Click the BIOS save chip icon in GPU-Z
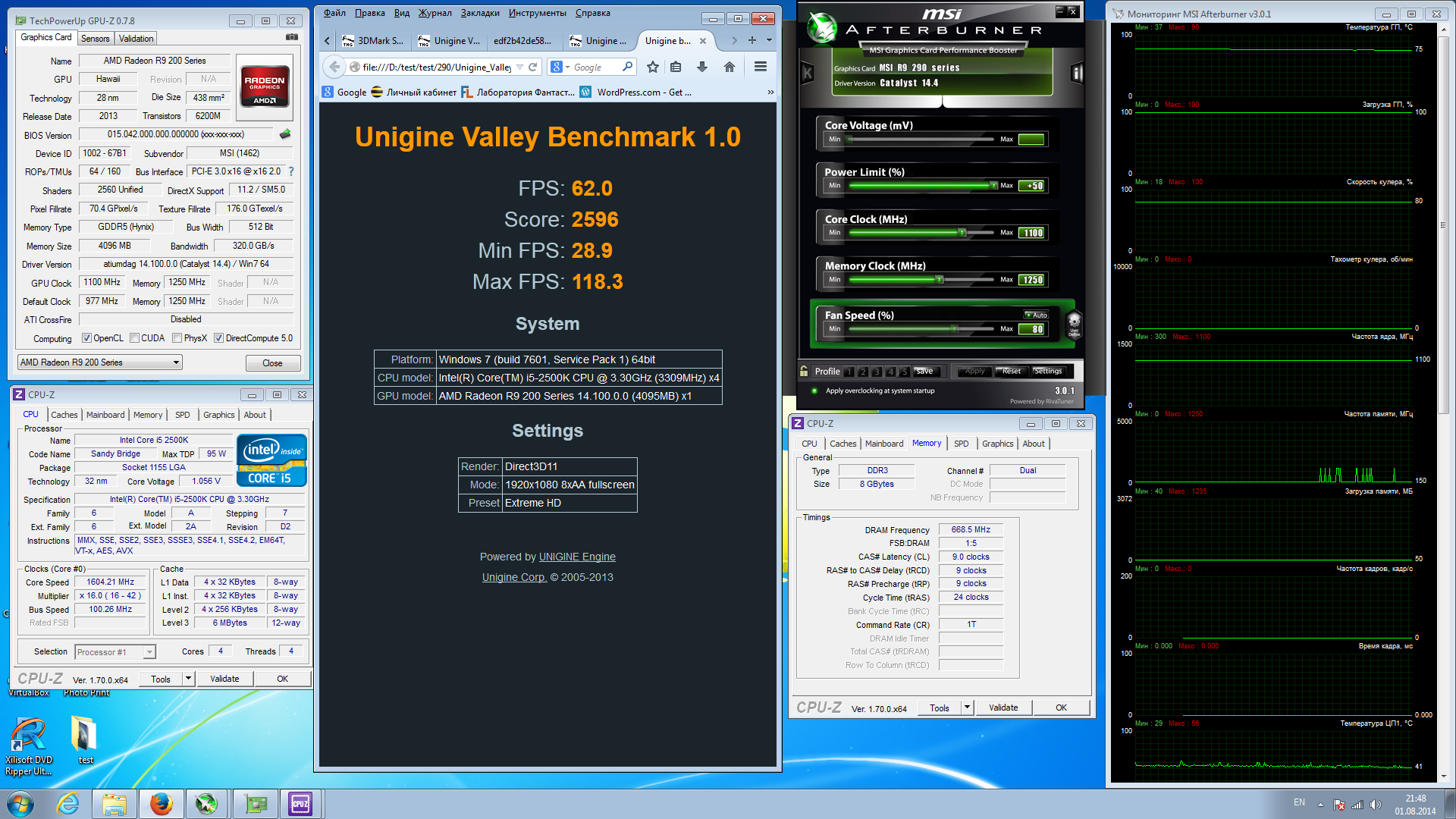The width and height of the screenshot is (1456, 819). coord(285,134)
